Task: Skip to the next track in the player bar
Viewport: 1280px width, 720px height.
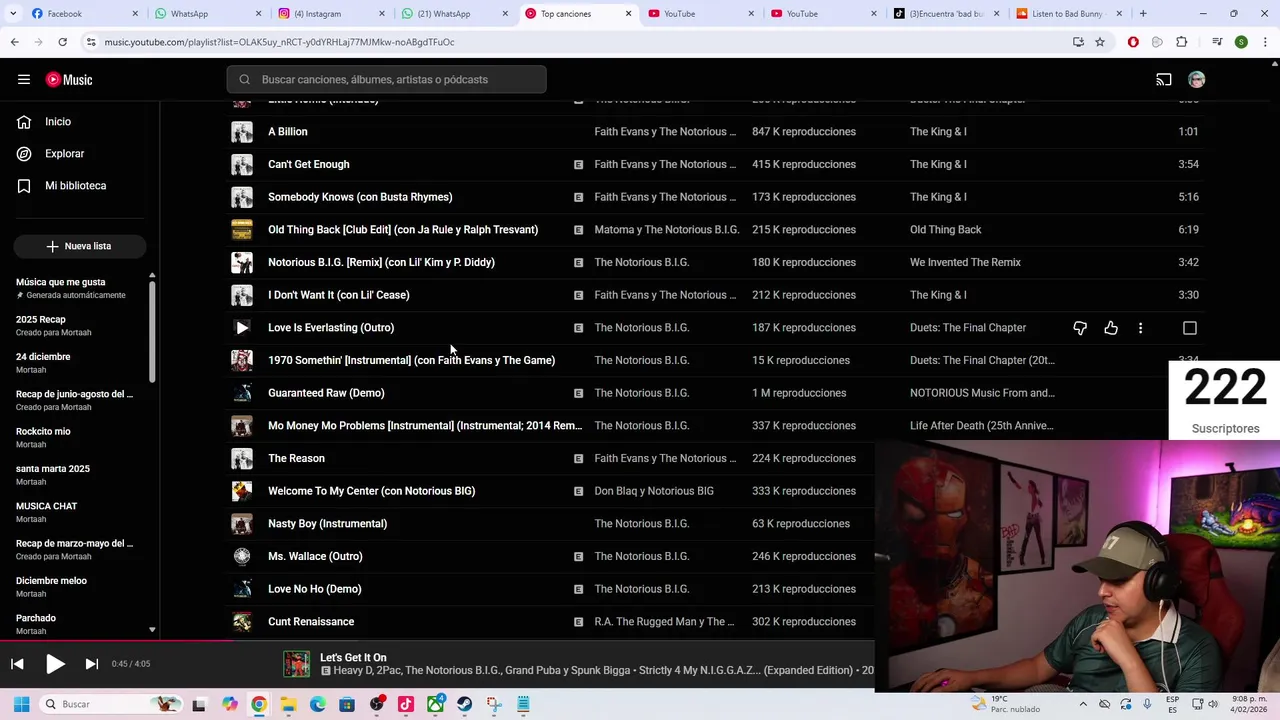Action: pos(91,664)
